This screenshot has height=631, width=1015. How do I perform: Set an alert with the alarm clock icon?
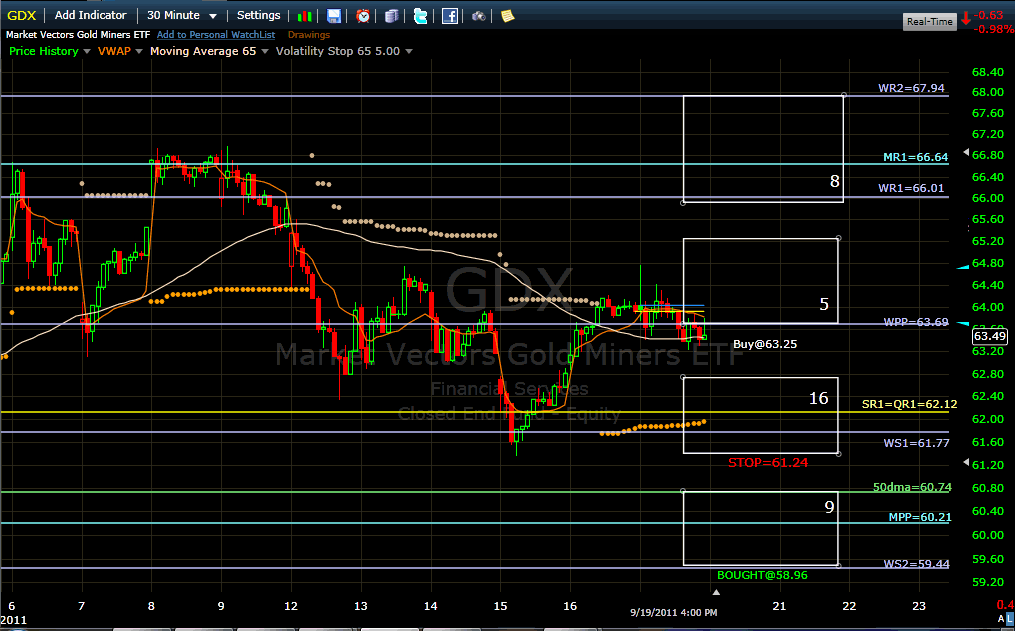(x=362, y=16)
